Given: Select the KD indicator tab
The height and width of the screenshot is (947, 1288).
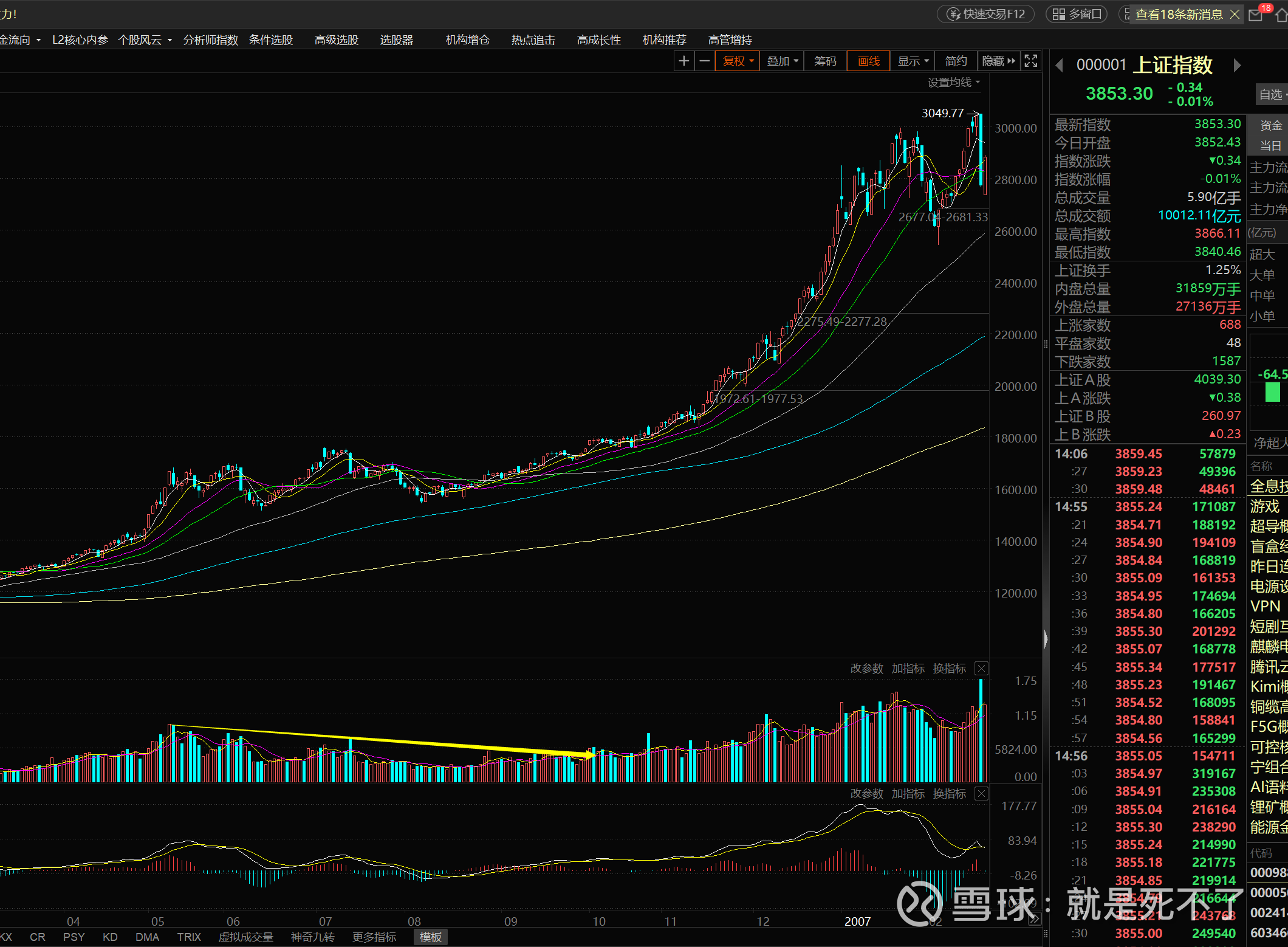Looking at the screenshot, I should click(x=110, y=937).
